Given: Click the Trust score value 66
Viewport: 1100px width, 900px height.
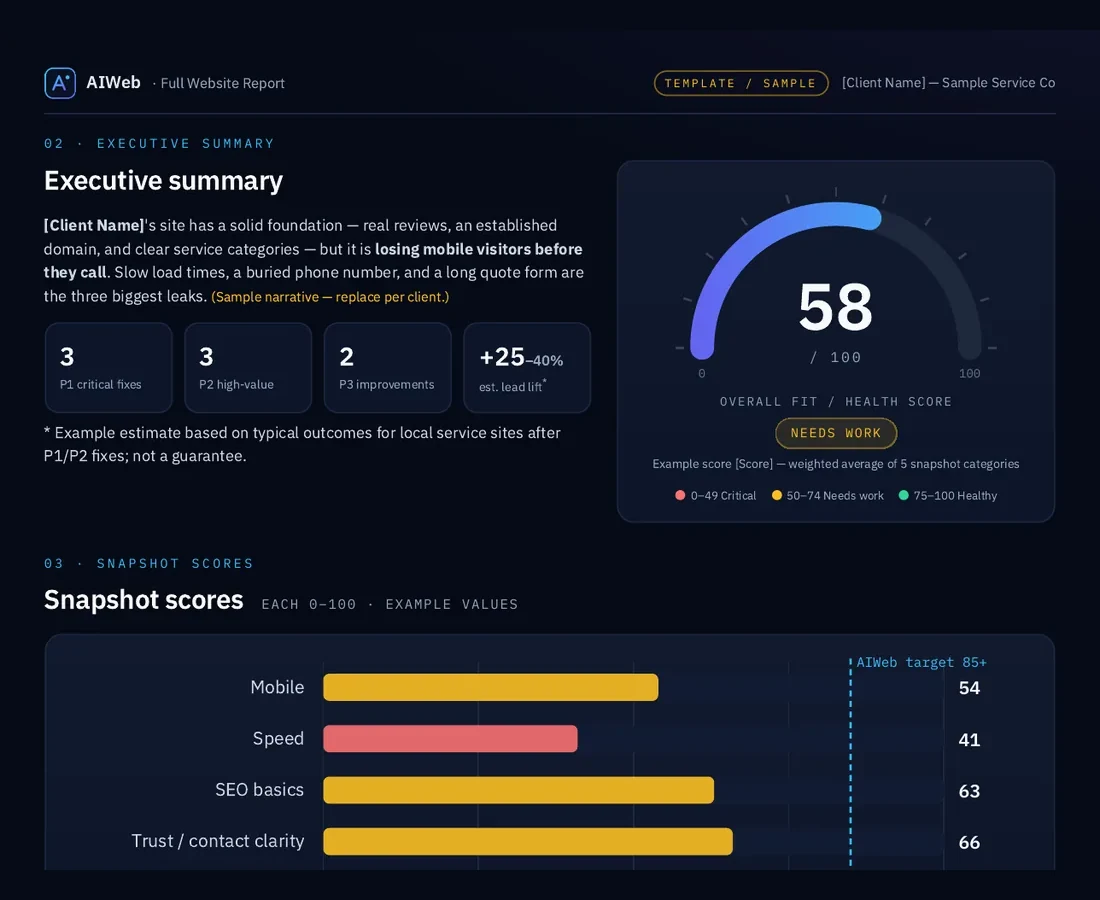Looking at the screenshot, I should 969,842.
